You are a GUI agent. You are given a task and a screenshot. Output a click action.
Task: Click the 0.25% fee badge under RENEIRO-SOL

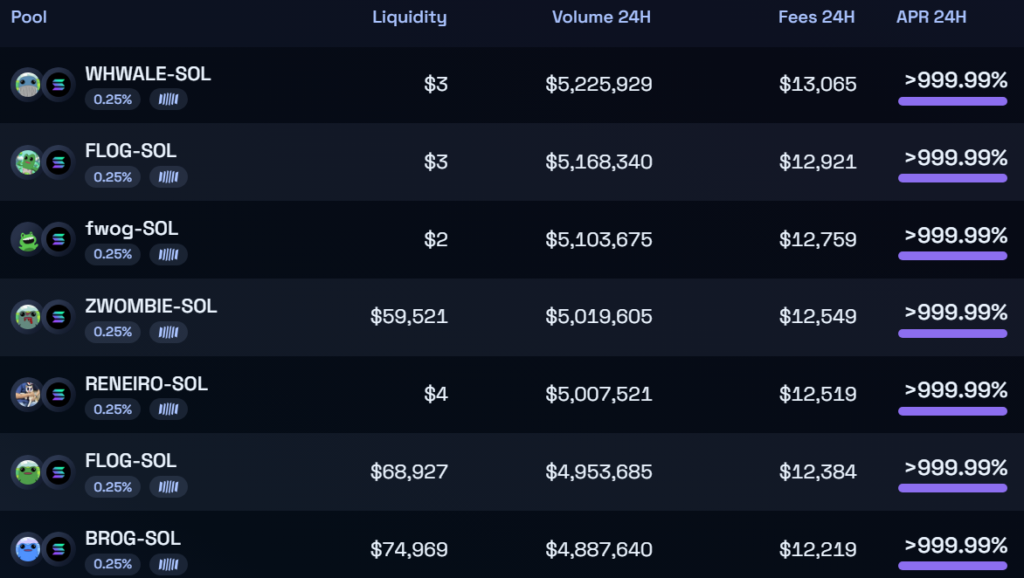[113, 409]
